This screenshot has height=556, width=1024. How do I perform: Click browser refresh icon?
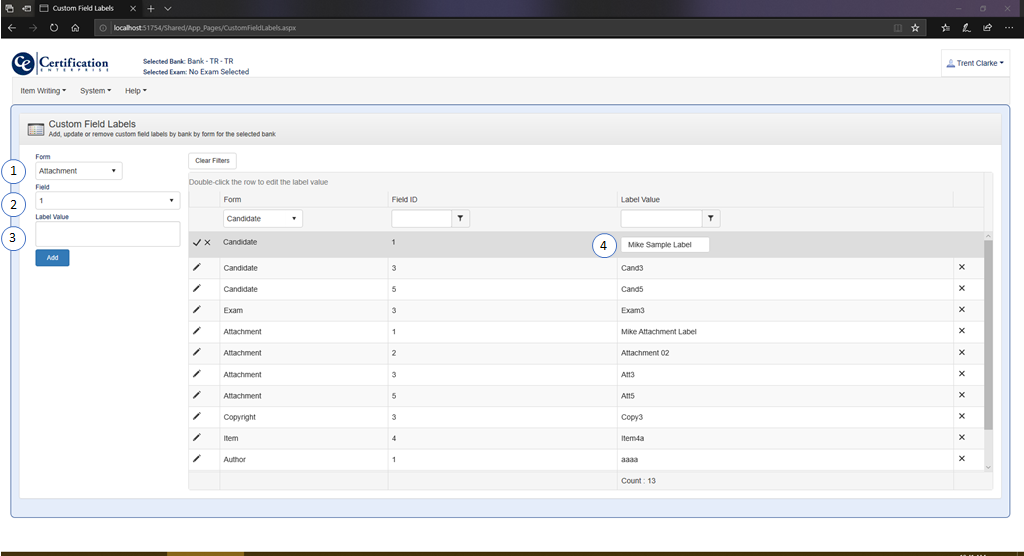coord(54,28)
